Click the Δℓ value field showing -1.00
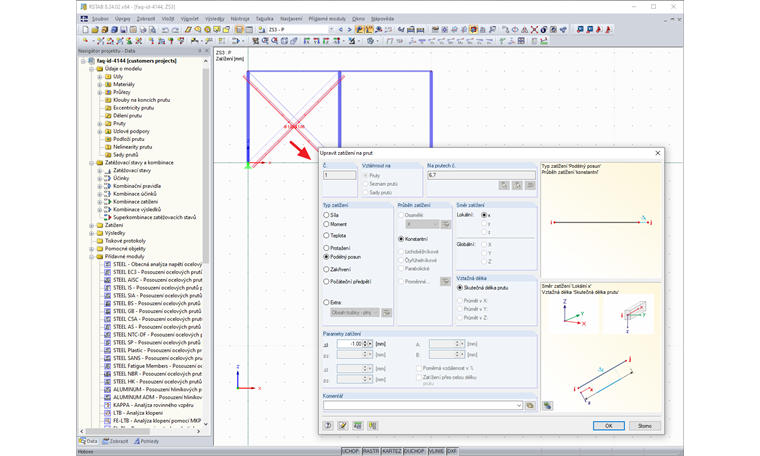760x456 pixels. tap(349, 344)
